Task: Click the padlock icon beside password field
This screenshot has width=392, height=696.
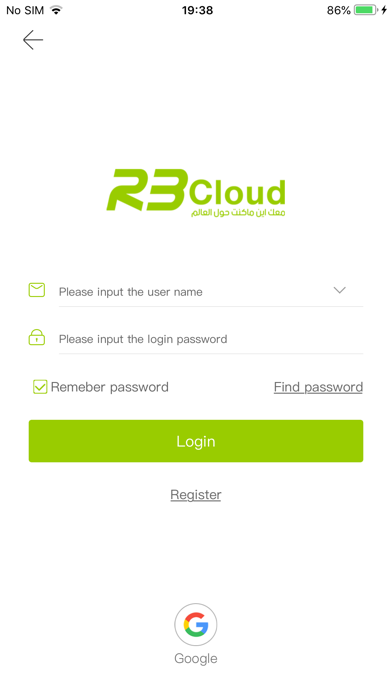Action: (37, 337)
